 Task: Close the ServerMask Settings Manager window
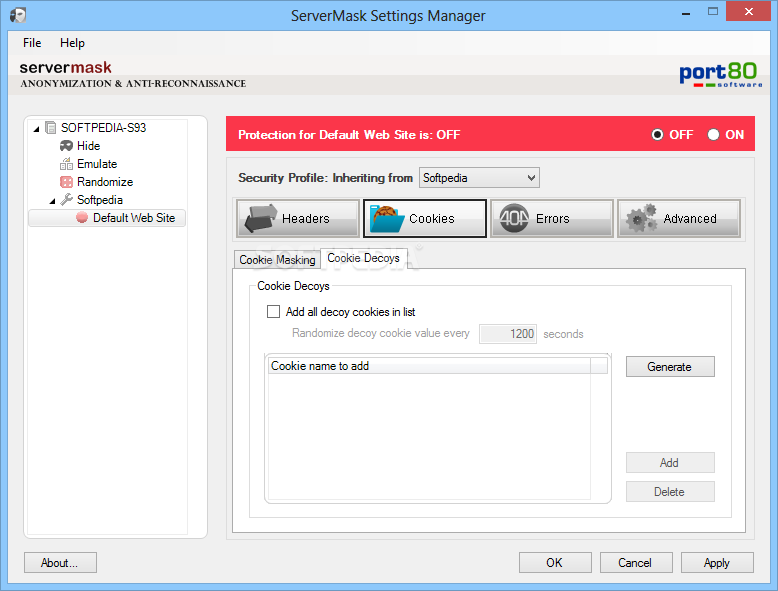(748, 11)
